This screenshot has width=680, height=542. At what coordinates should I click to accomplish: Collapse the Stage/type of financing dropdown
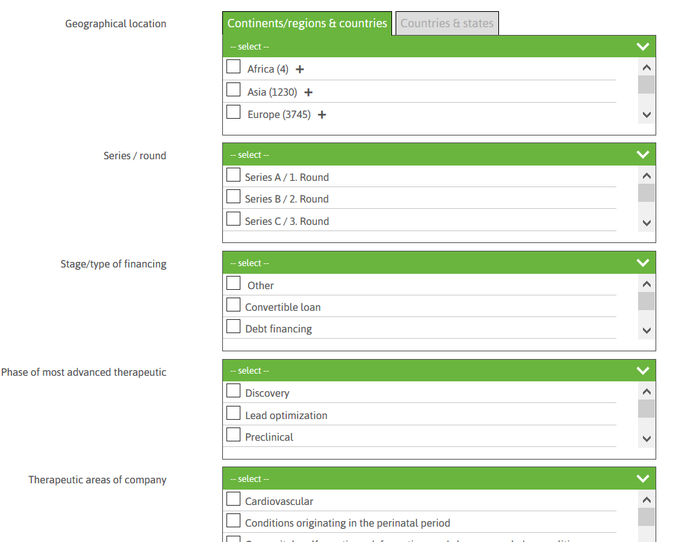tap(439, 263)
